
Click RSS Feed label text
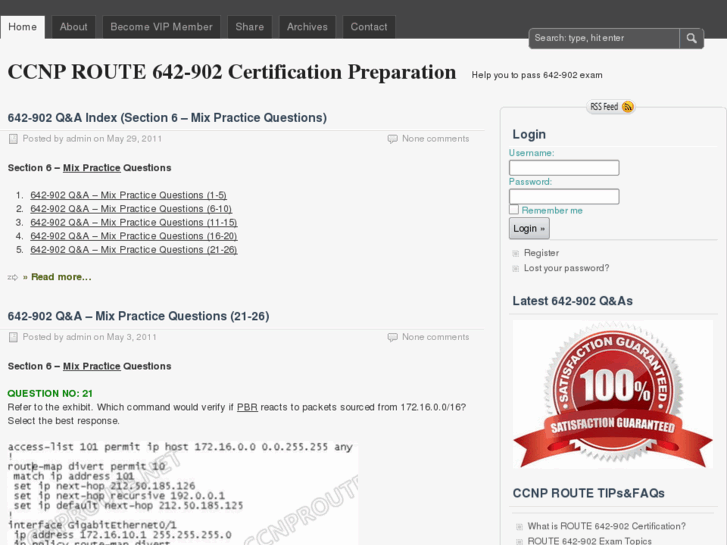(x=604, y=107)
